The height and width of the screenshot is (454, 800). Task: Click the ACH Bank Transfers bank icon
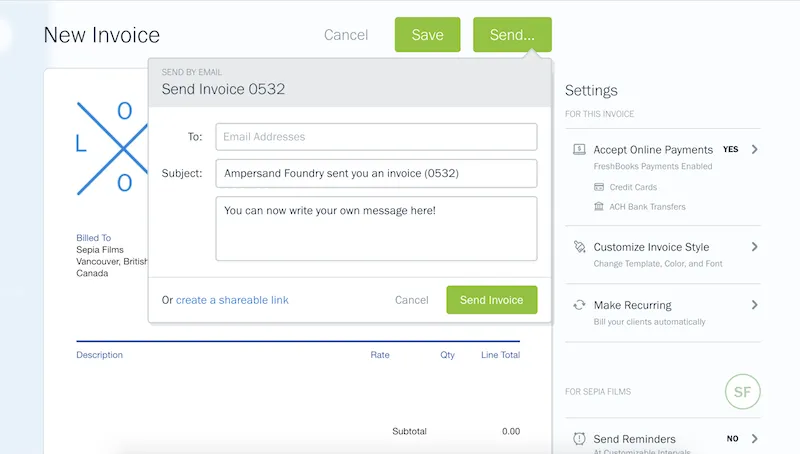pos(599,207)
